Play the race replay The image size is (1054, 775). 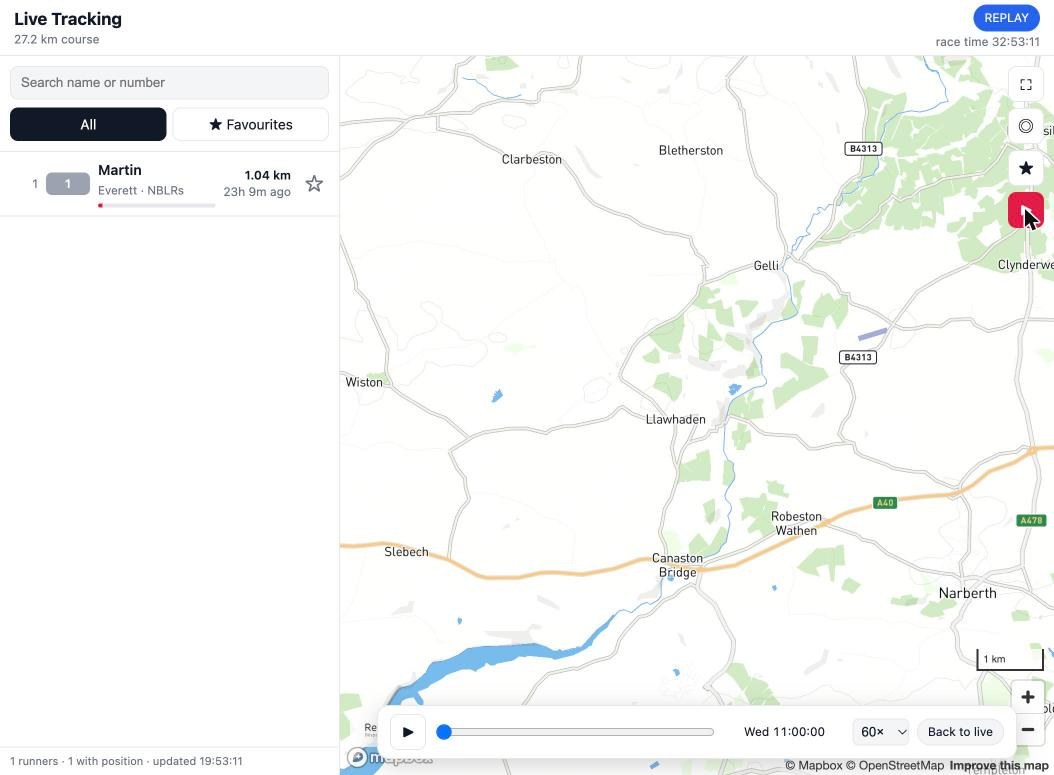tap(408, 732)
